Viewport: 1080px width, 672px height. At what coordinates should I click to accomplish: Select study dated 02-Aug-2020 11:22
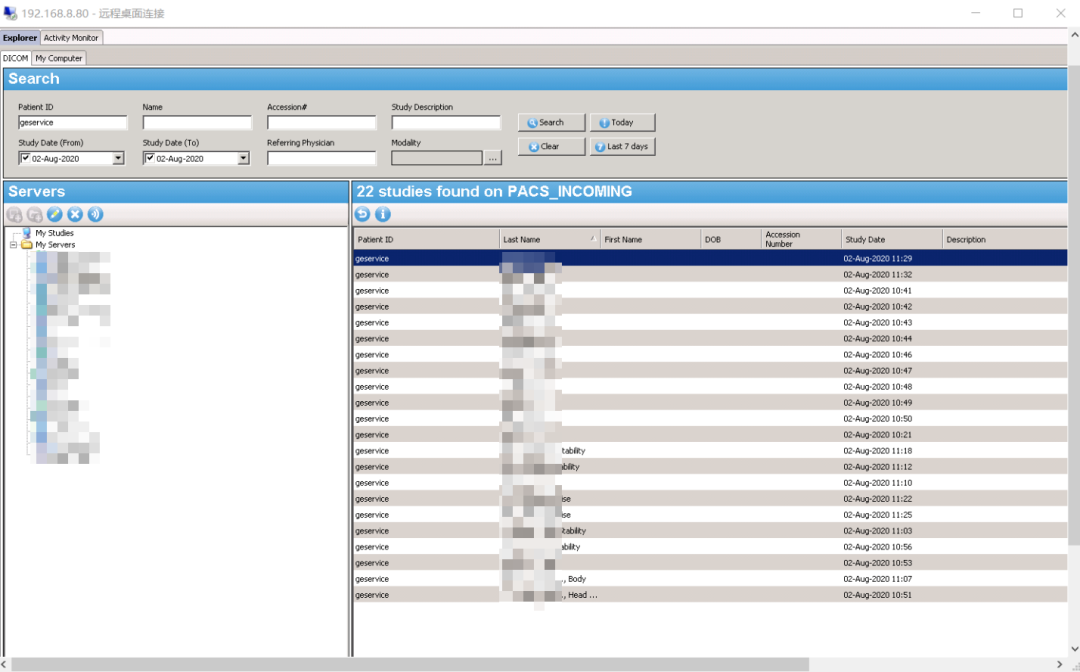710,498
